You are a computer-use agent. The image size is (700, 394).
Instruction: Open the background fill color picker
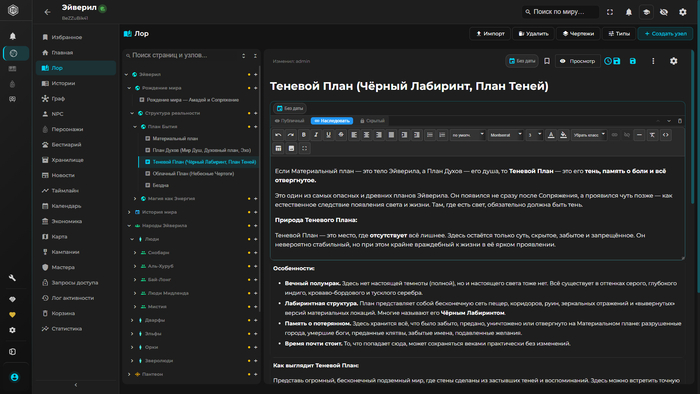563,135
